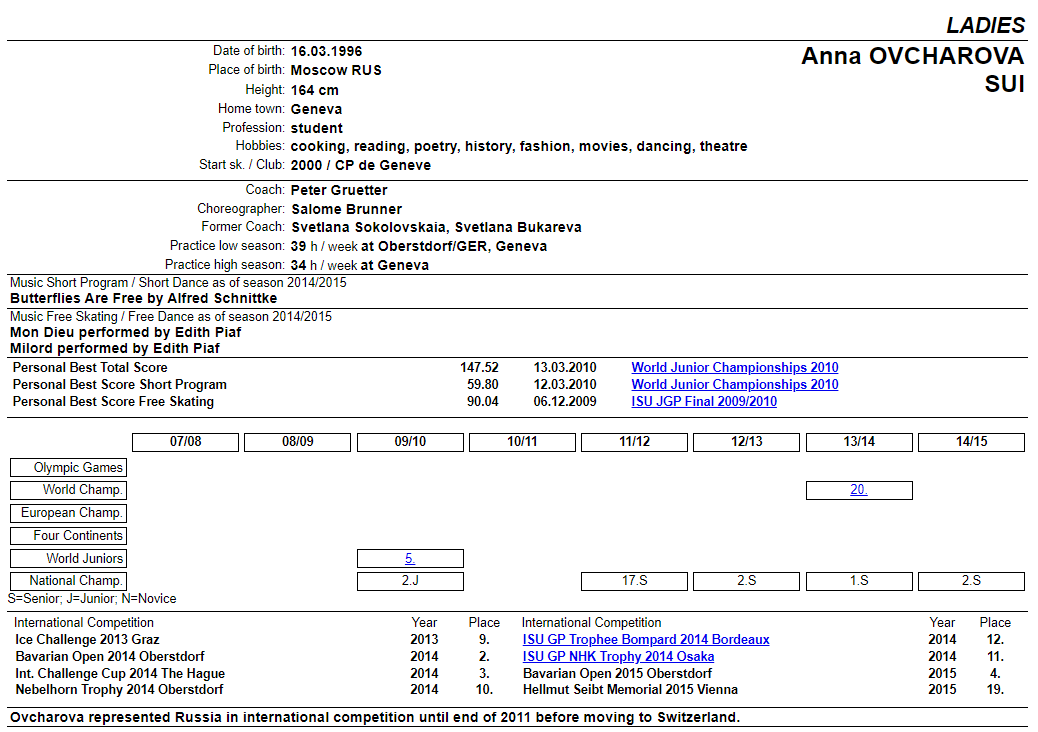Click the home town Geneva
The width and height of the screenshot is (1038, 732).
click(316, 109)
